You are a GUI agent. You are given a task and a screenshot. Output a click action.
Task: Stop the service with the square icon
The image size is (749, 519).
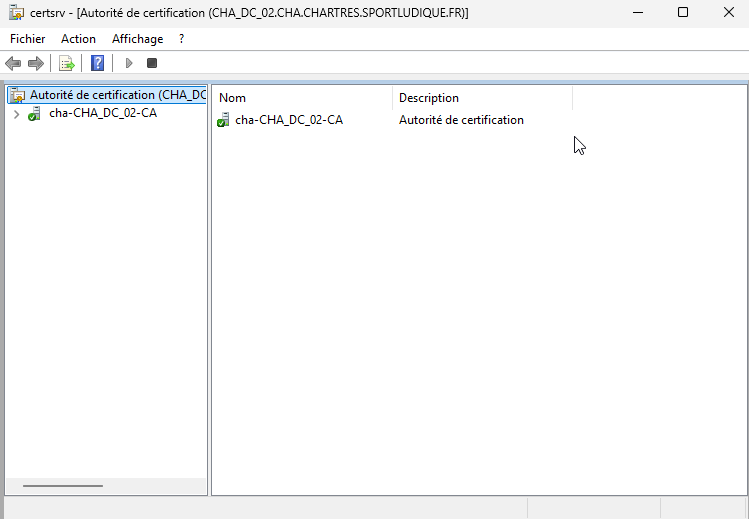152,63
